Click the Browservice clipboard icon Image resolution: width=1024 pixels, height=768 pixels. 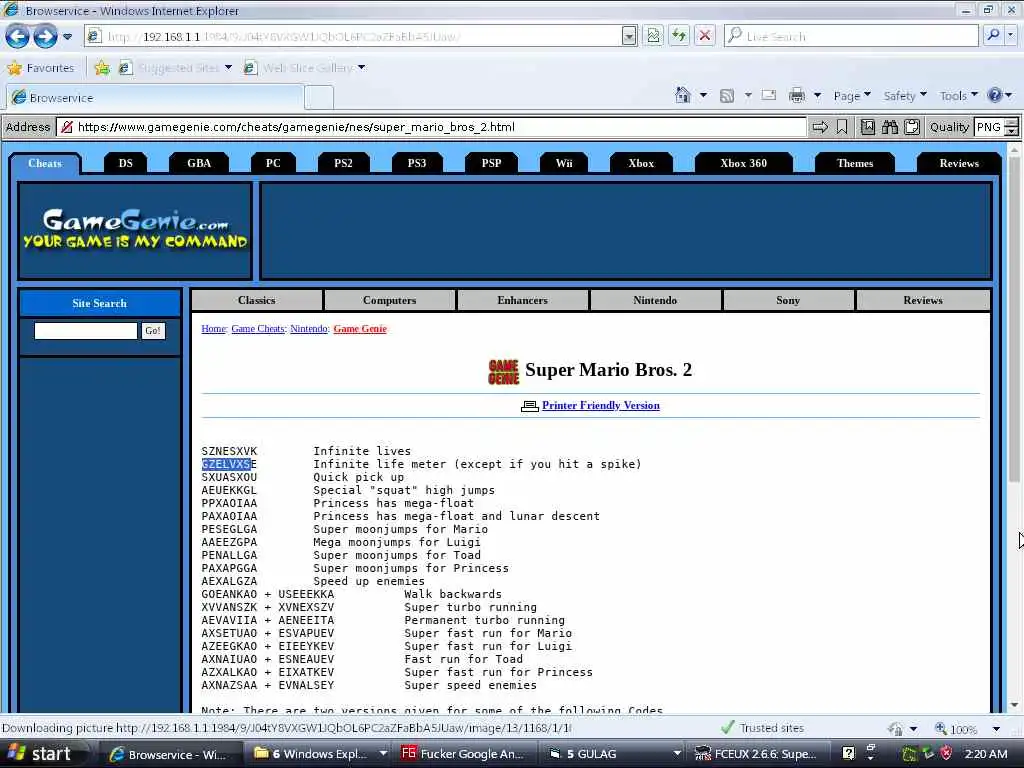tap(912, 127)
